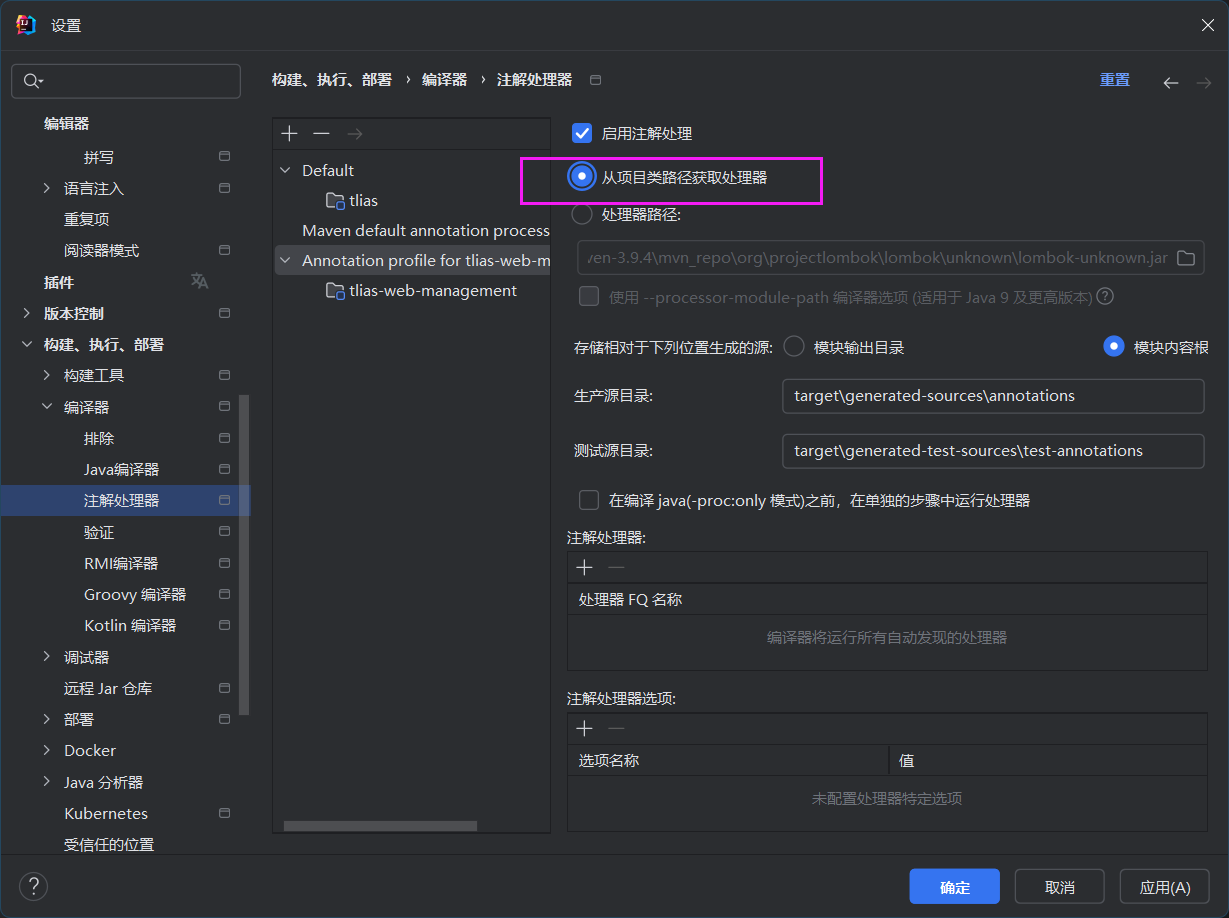Select the tlias-web-management module

pyautogui.click(x=432, y=291)
